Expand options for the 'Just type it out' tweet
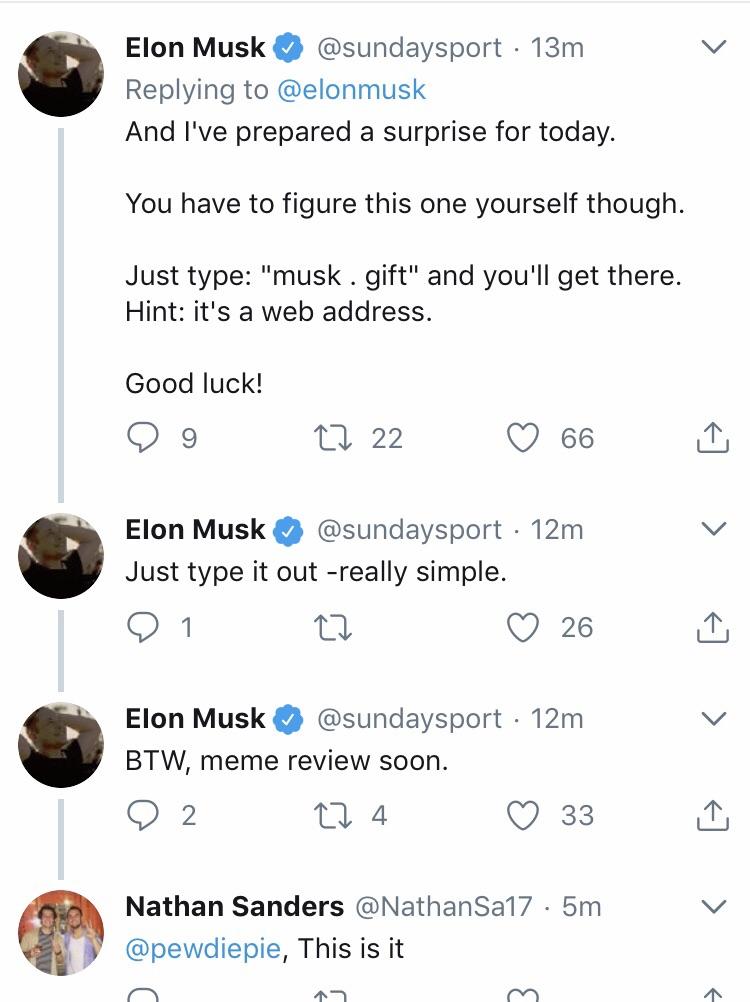The image size is (750, 1002). coord(712,530)
